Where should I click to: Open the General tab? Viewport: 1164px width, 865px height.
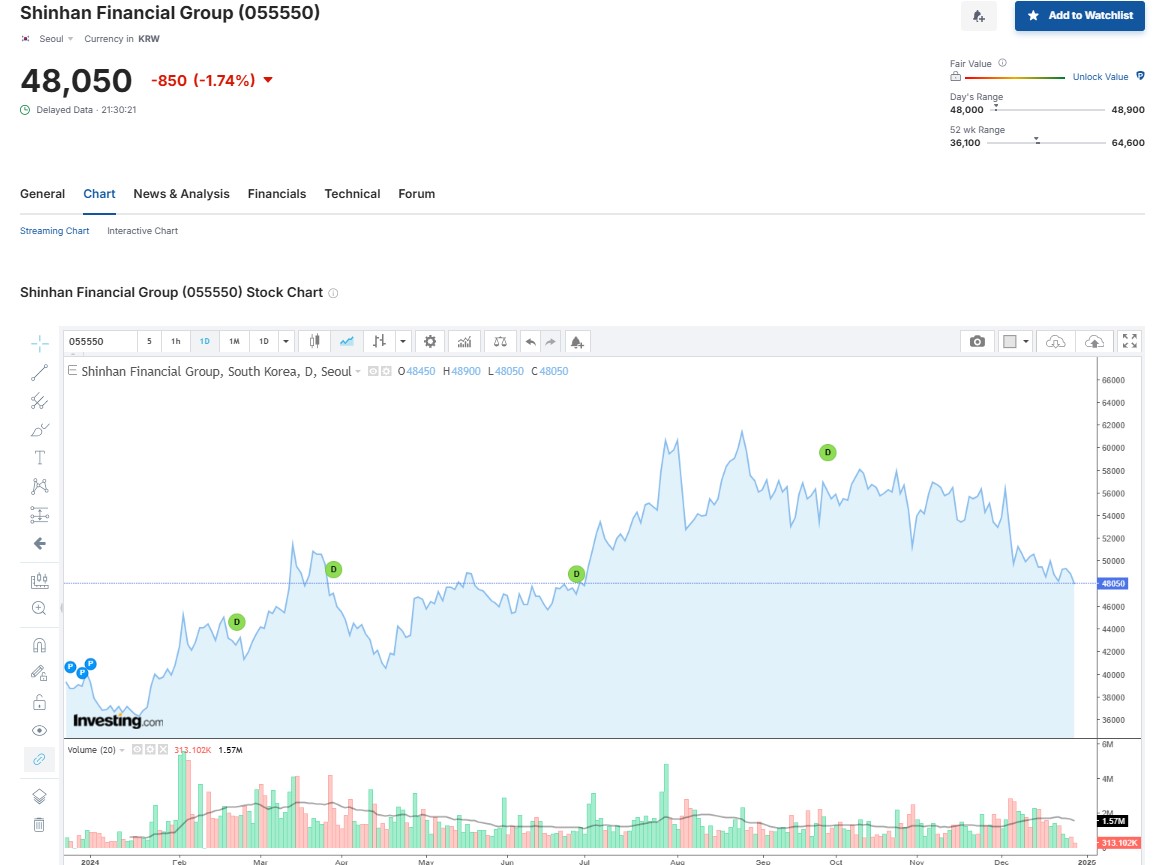(x=42, y=194)
